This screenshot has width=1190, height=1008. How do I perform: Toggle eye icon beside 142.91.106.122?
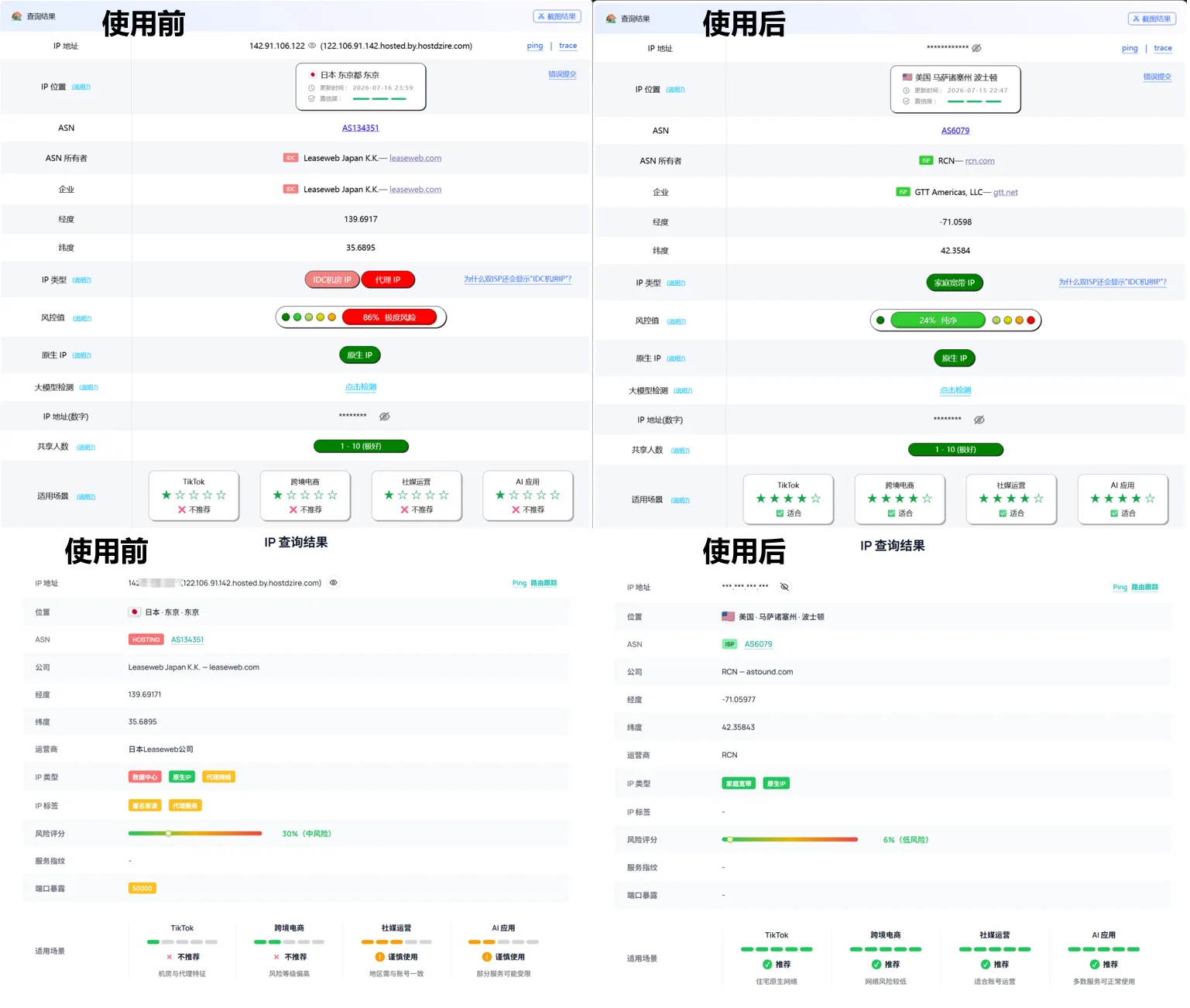[312, 46]
